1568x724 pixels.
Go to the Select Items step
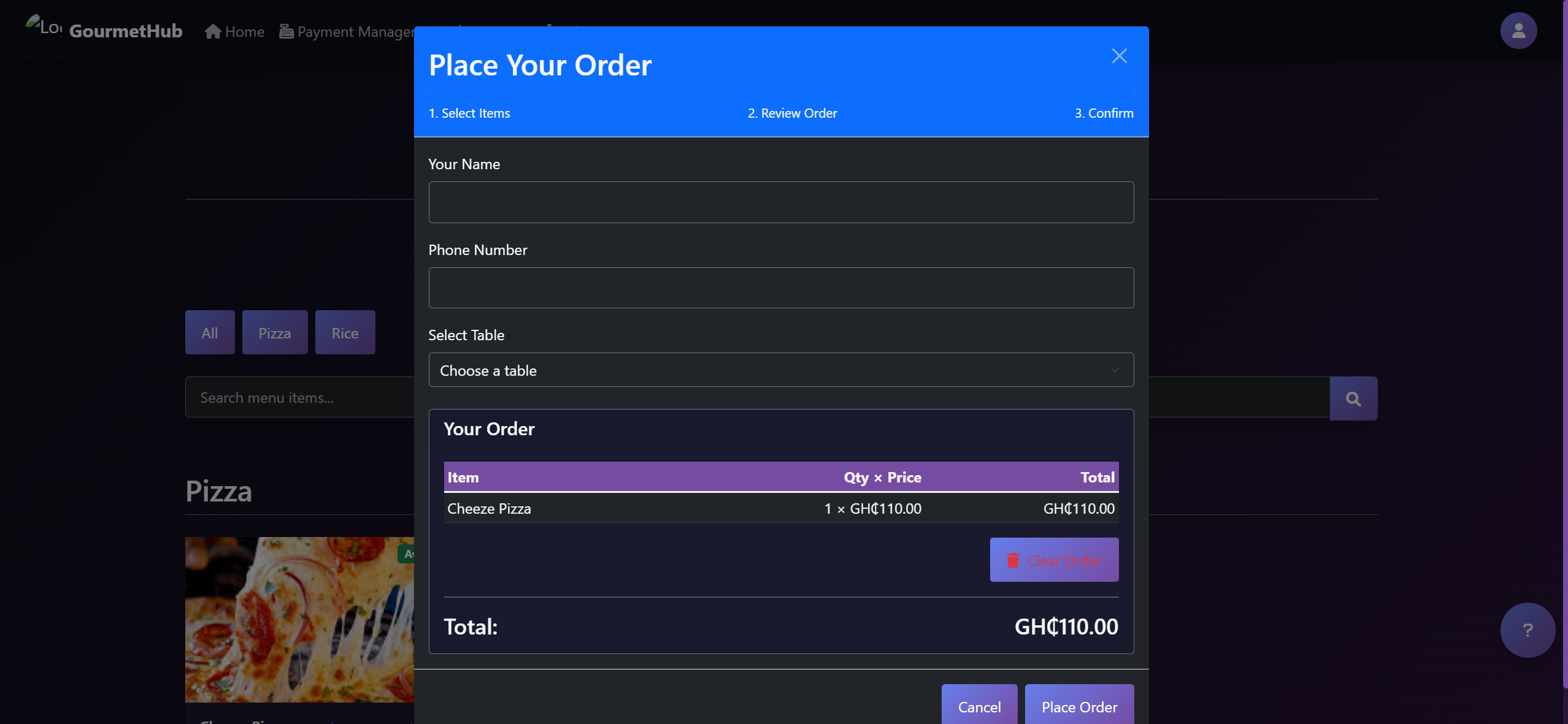tap(469, 113)
